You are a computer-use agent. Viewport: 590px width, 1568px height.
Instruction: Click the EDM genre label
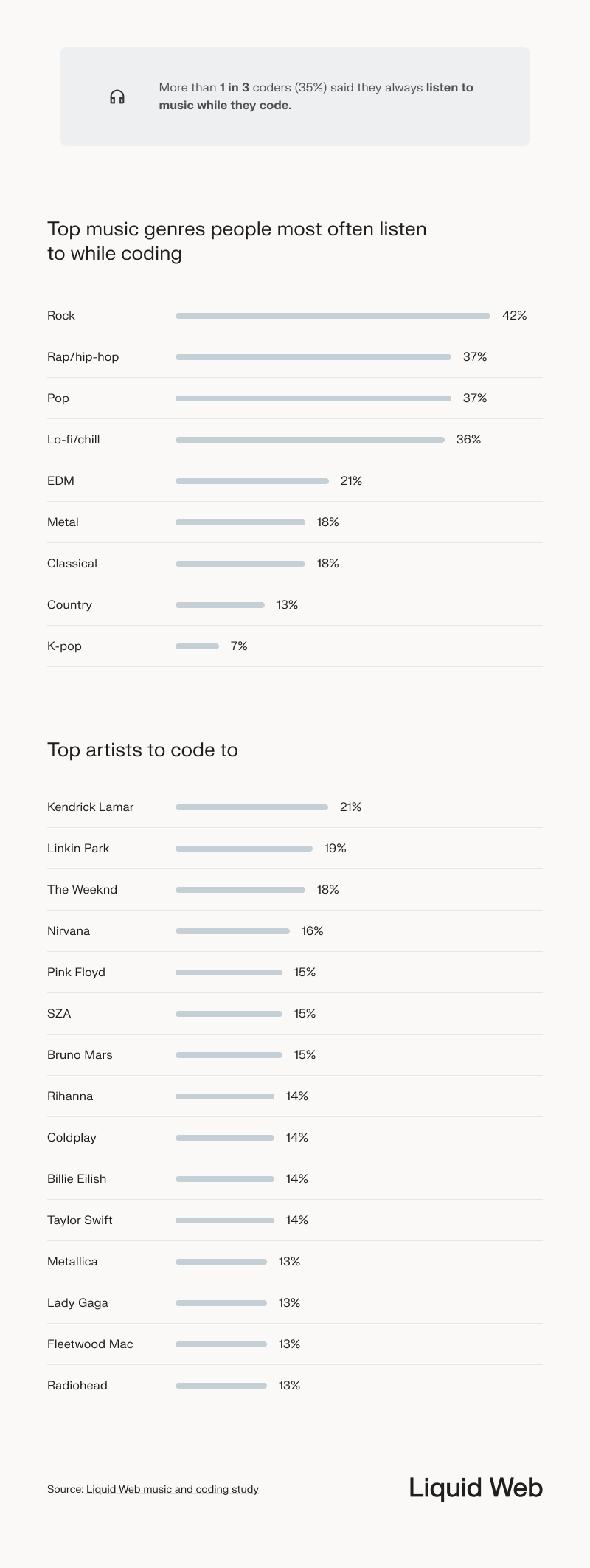[60, 481]
